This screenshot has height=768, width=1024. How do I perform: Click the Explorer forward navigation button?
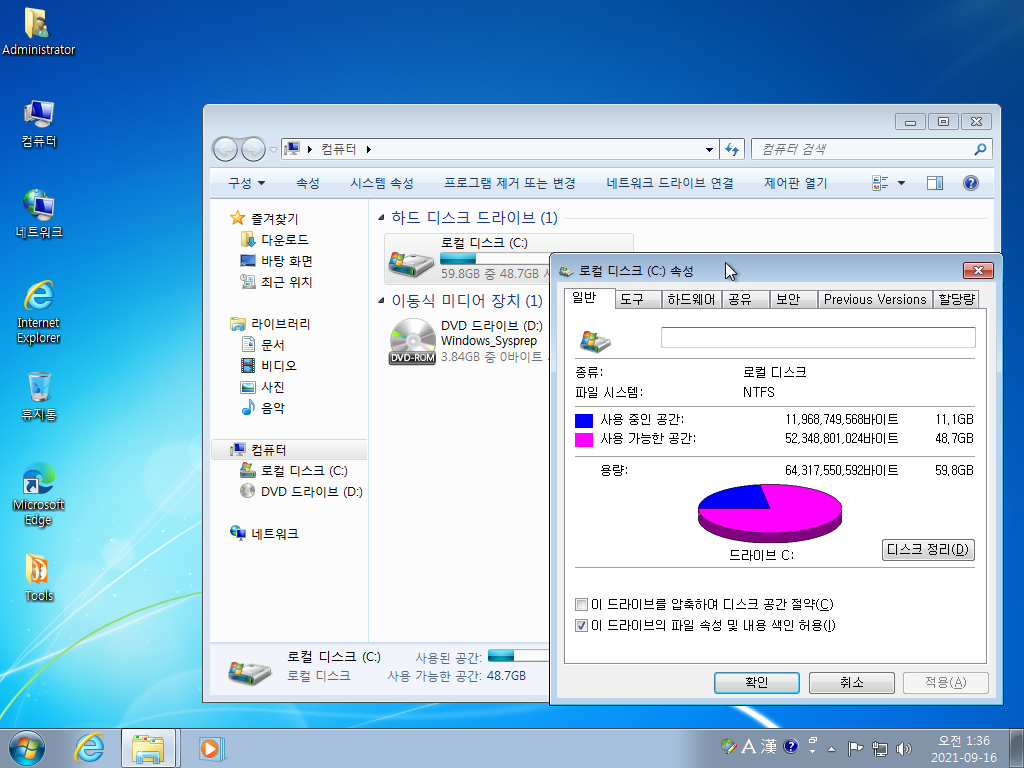[253, 150]
